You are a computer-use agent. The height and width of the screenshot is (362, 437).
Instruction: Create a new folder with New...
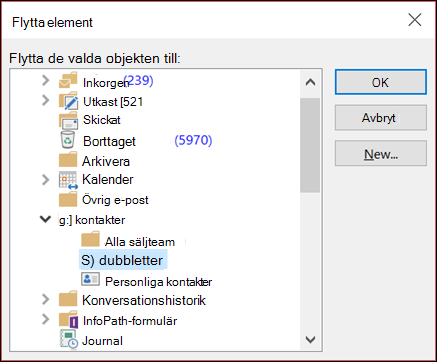[x=381, y=153]
